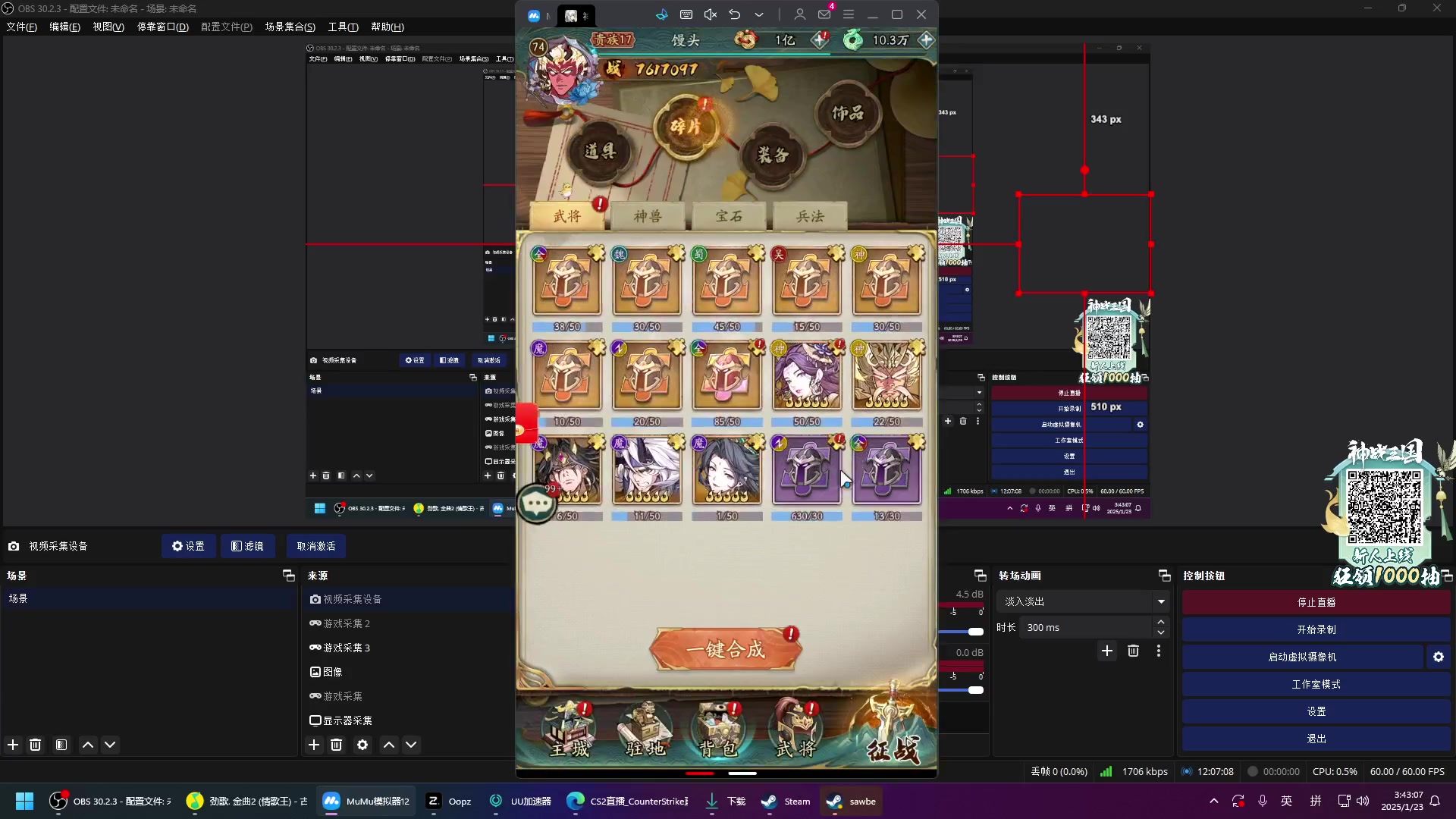This screenshot has width=1456, height=819.
Task: Click OBS recording status indicator
Action: (x=1252, y=771)
